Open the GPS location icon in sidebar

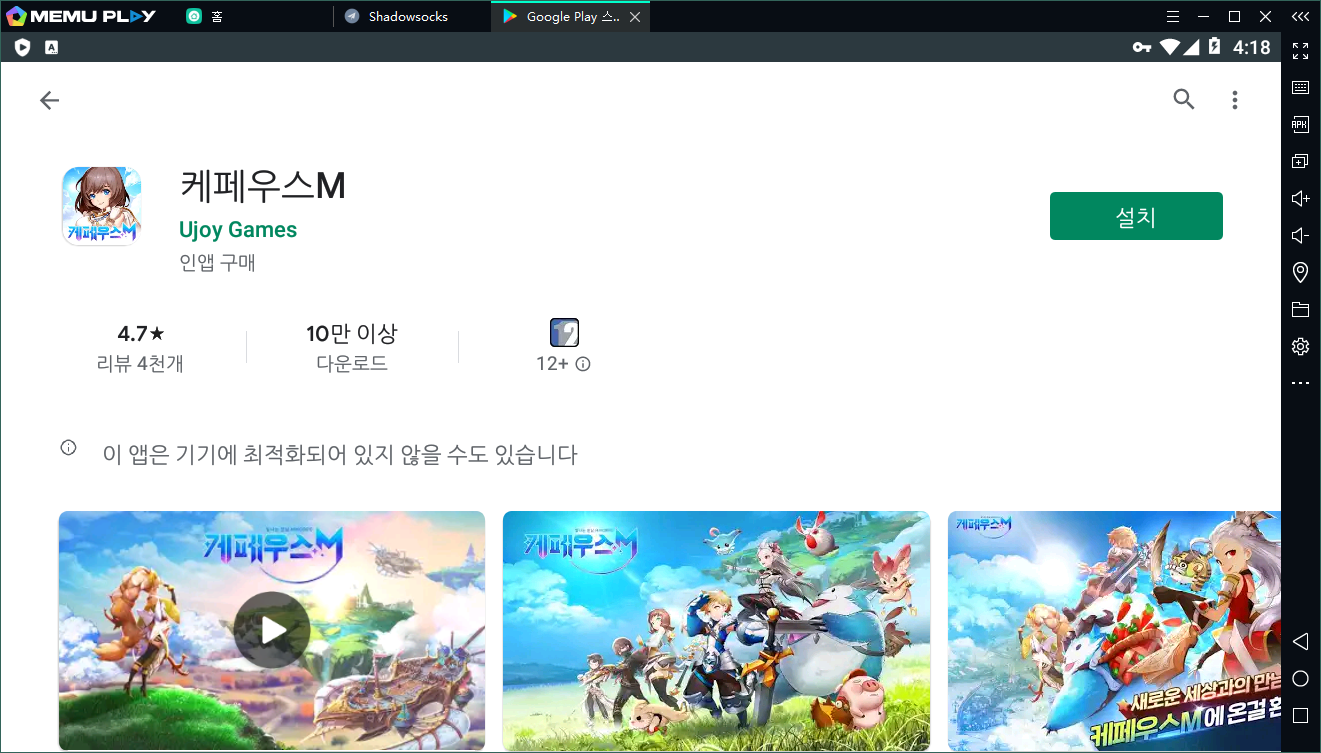click(1300, 272)
